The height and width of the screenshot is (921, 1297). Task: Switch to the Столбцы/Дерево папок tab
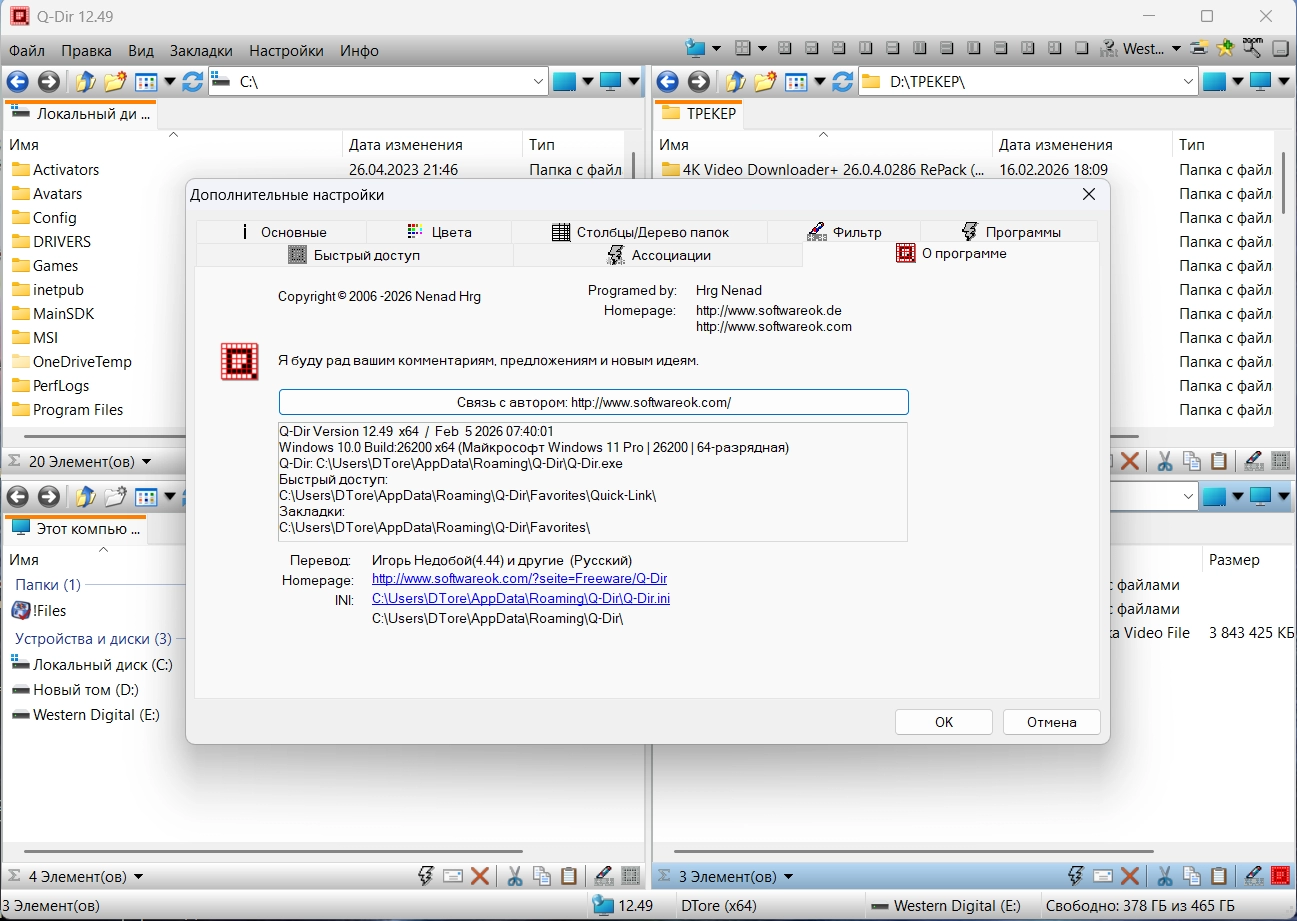640,232
